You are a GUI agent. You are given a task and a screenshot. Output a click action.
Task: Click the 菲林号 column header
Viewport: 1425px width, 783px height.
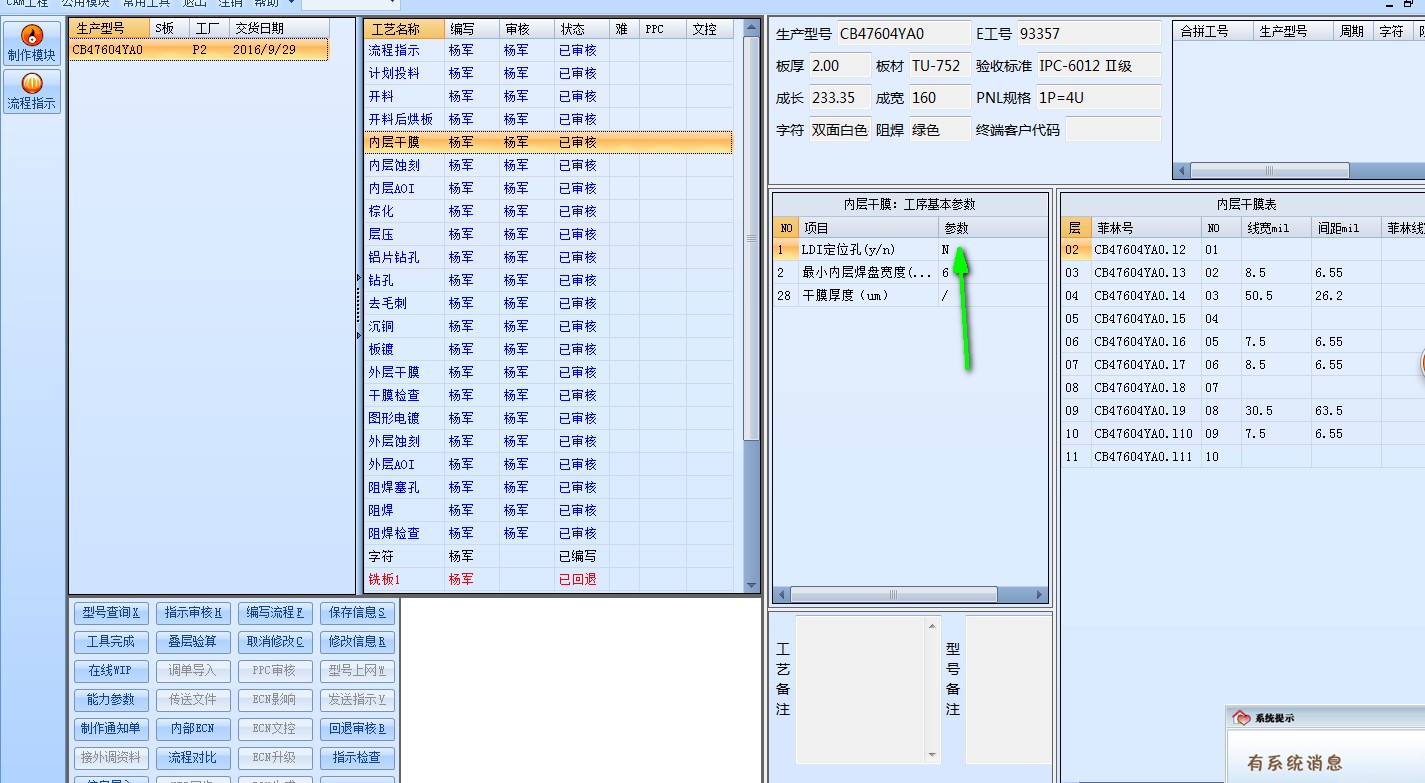[1145, 228]
